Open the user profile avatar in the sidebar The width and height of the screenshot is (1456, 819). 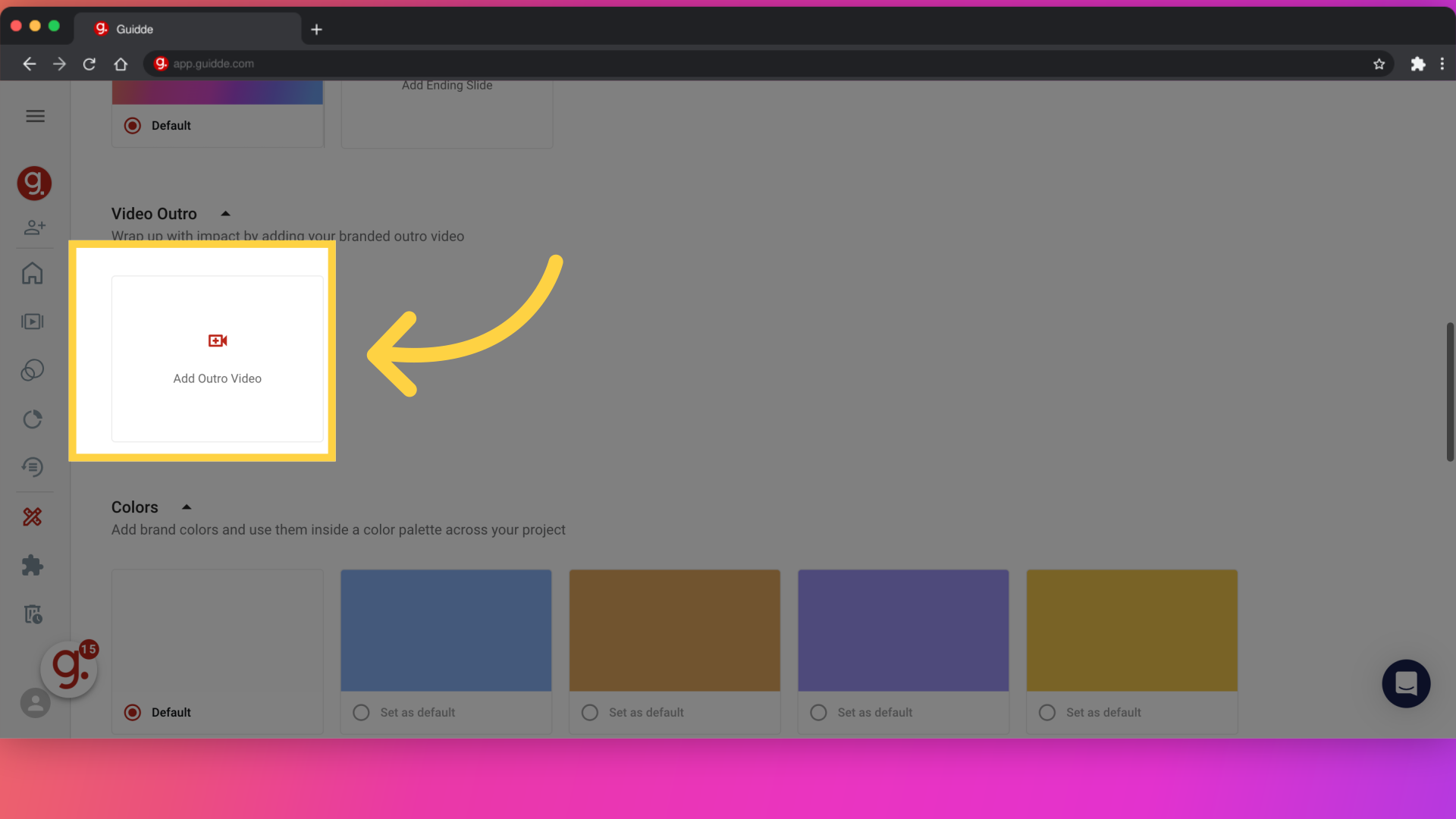point(35,703)
